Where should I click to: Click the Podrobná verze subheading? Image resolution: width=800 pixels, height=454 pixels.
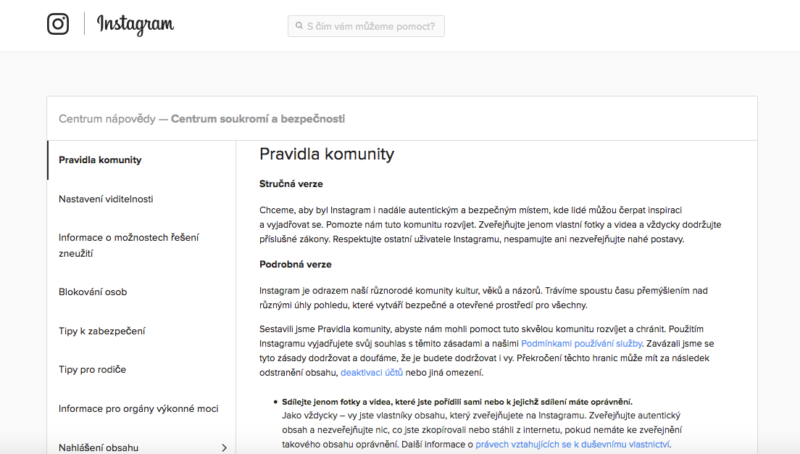click(x=295, y=265)
